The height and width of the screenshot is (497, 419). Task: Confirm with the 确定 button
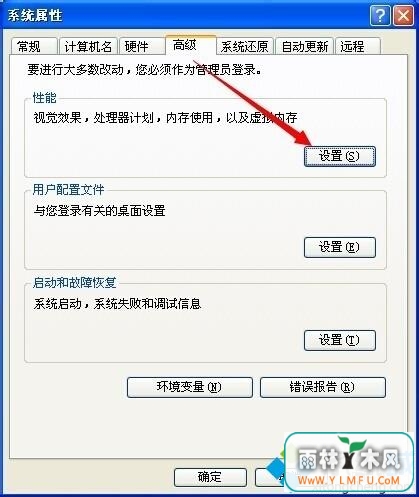pos(210,477)
